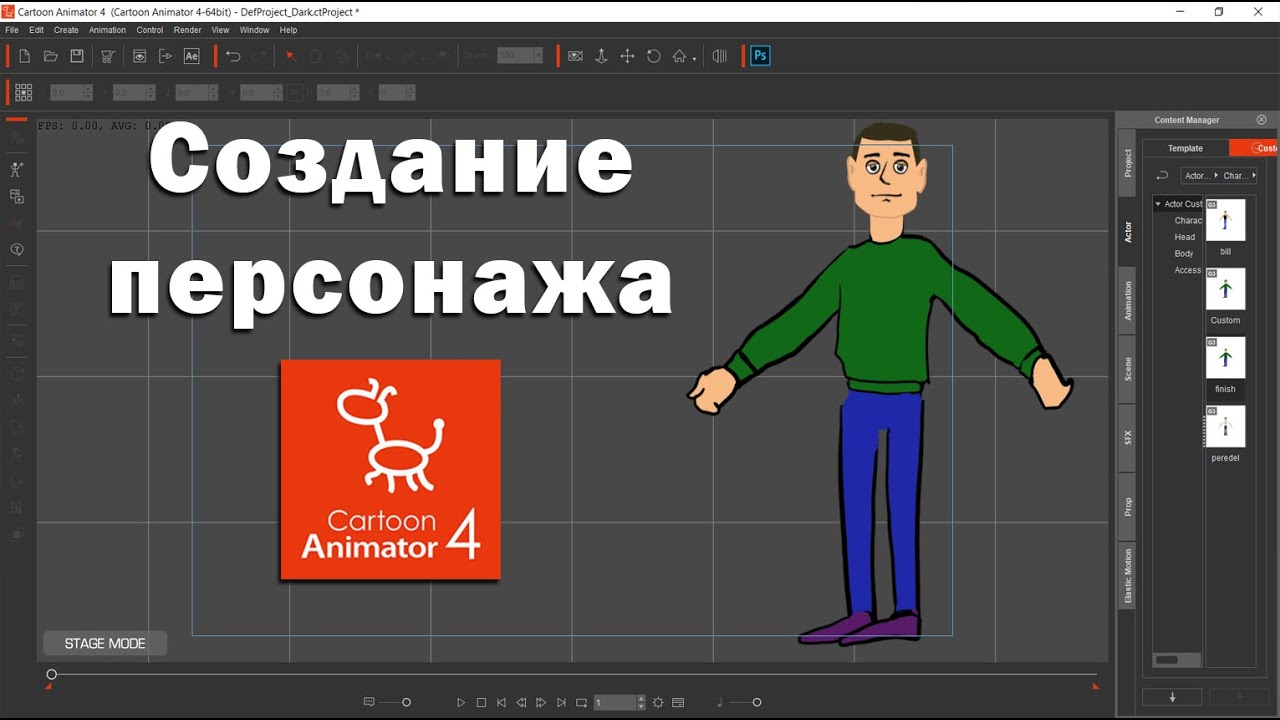Image resolution: width=1280 pixels, height=720 pixels.
Task: Open the Edit menu
Action: tap(36, 30)
